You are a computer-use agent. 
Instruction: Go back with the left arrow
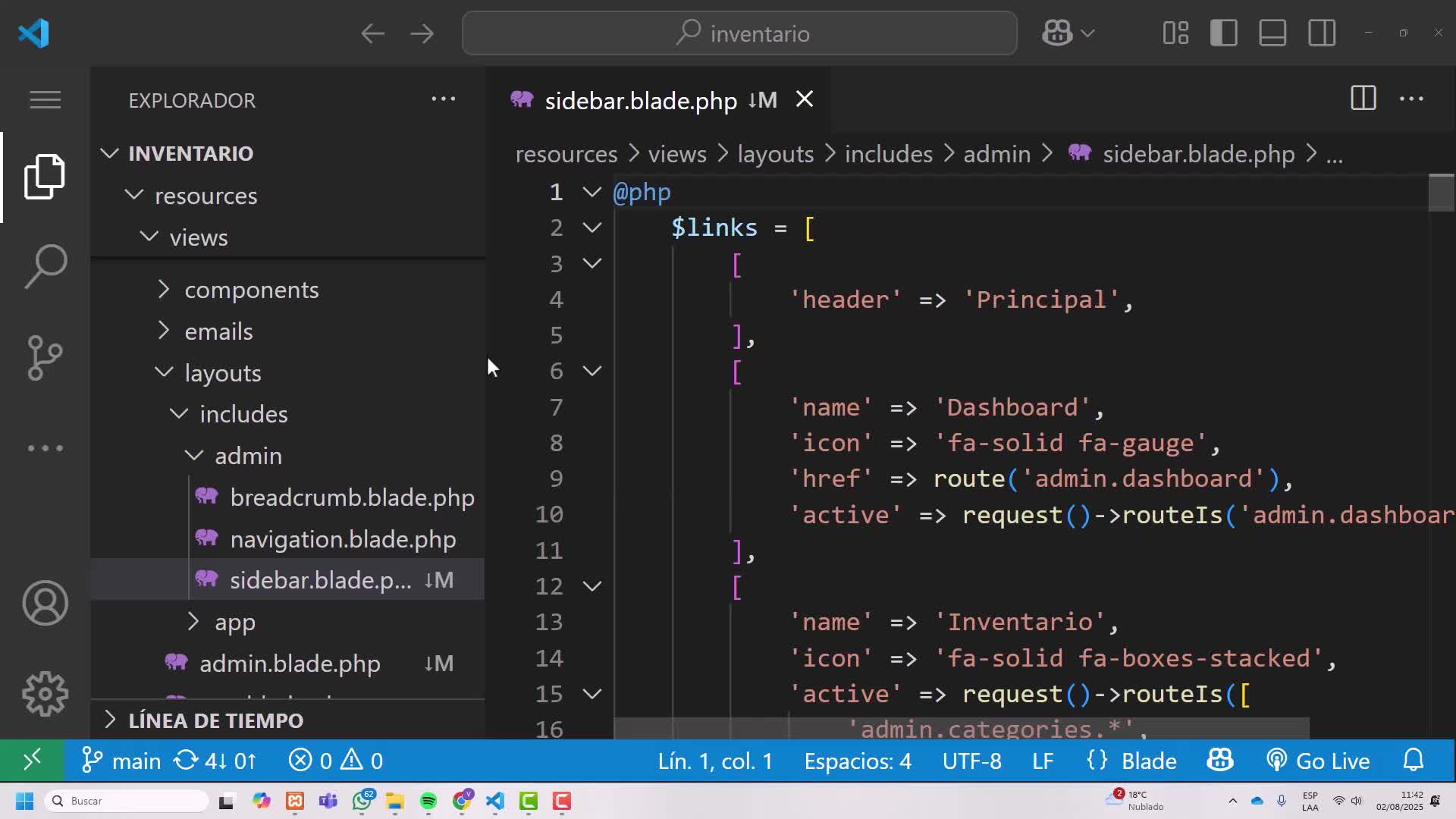click(372, 33)
